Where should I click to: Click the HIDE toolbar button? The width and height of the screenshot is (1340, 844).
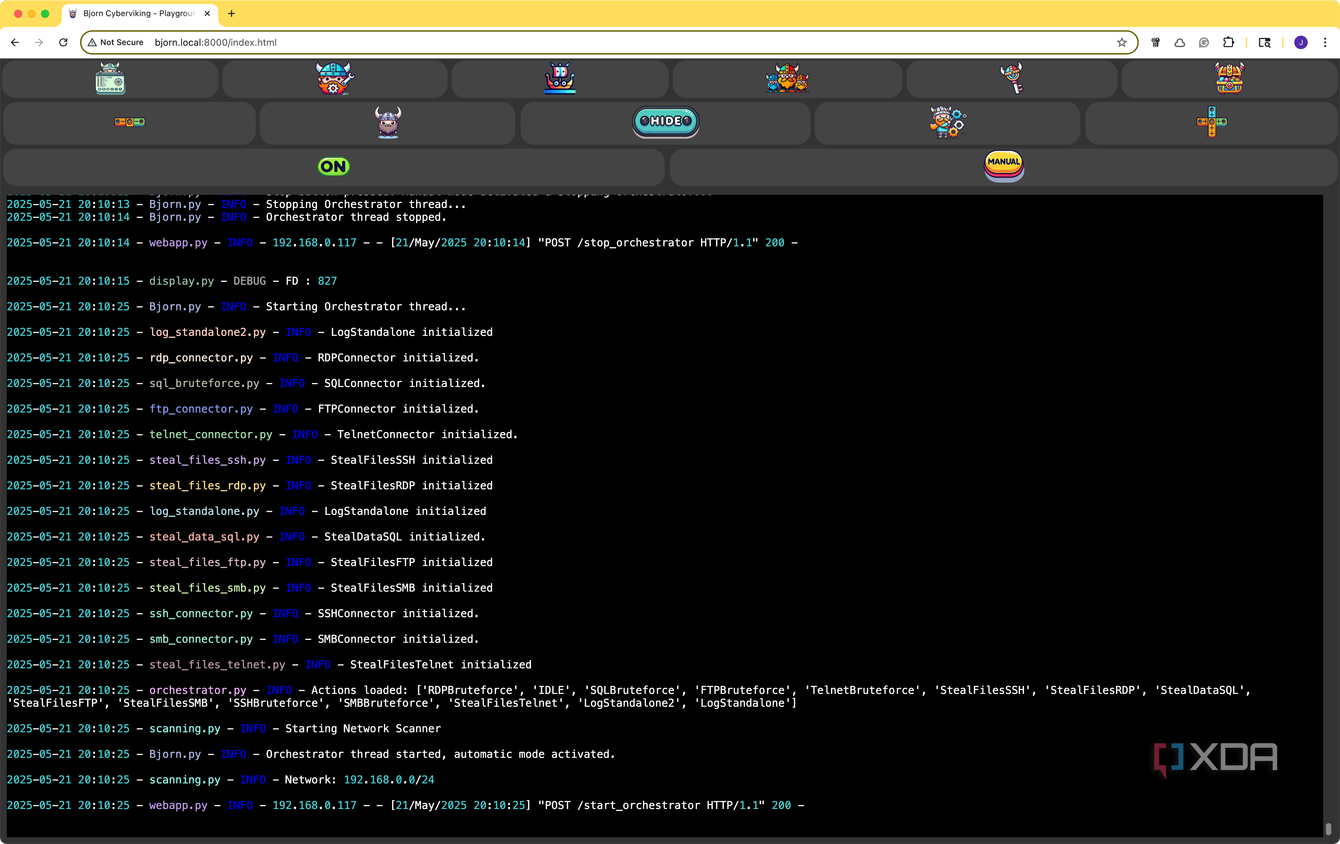point(666,122)
